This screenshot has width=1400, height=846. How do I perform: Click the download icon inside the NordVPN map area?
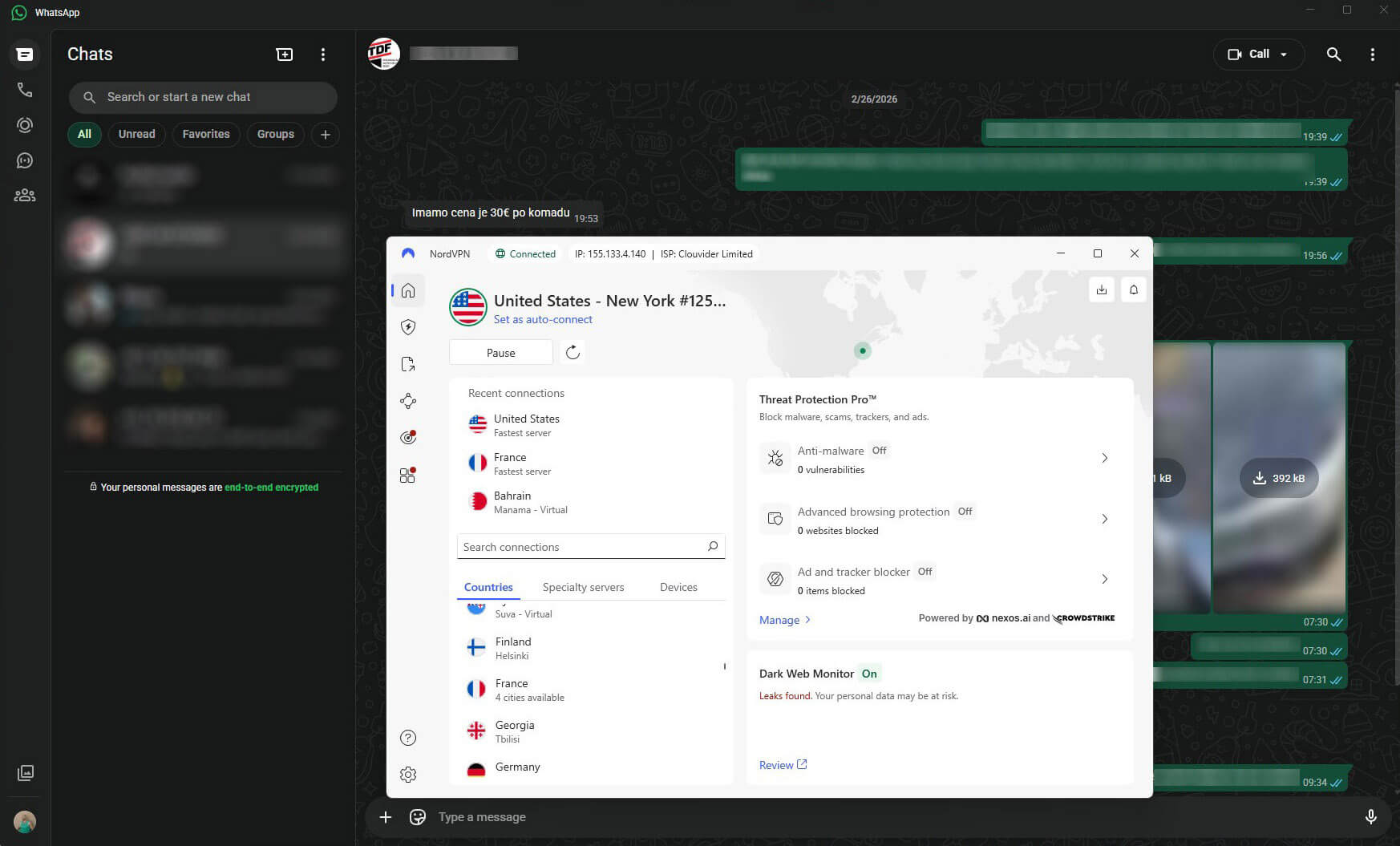(1102, 289)
